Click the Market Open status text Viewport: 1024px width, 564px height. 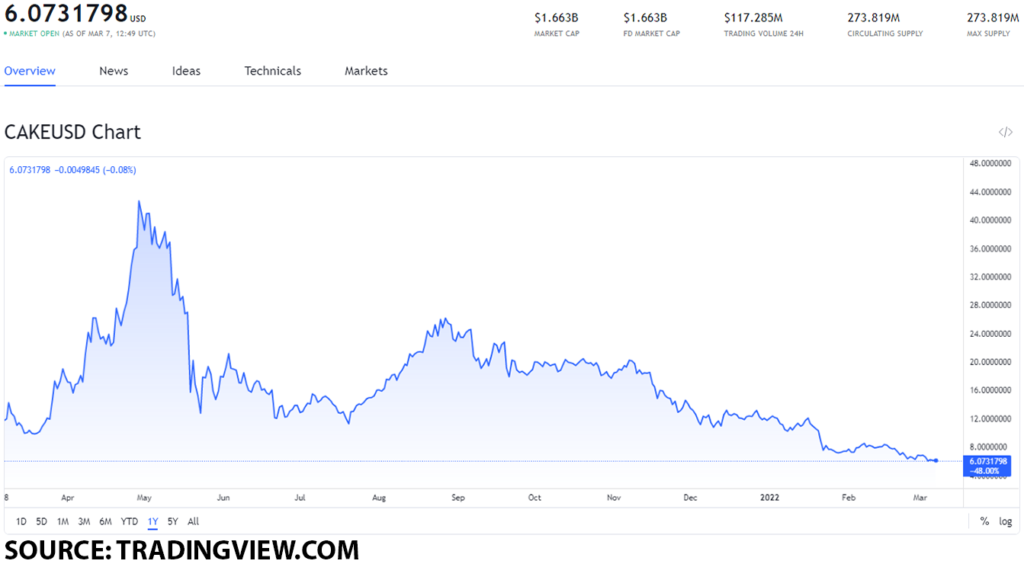point(34,34)
